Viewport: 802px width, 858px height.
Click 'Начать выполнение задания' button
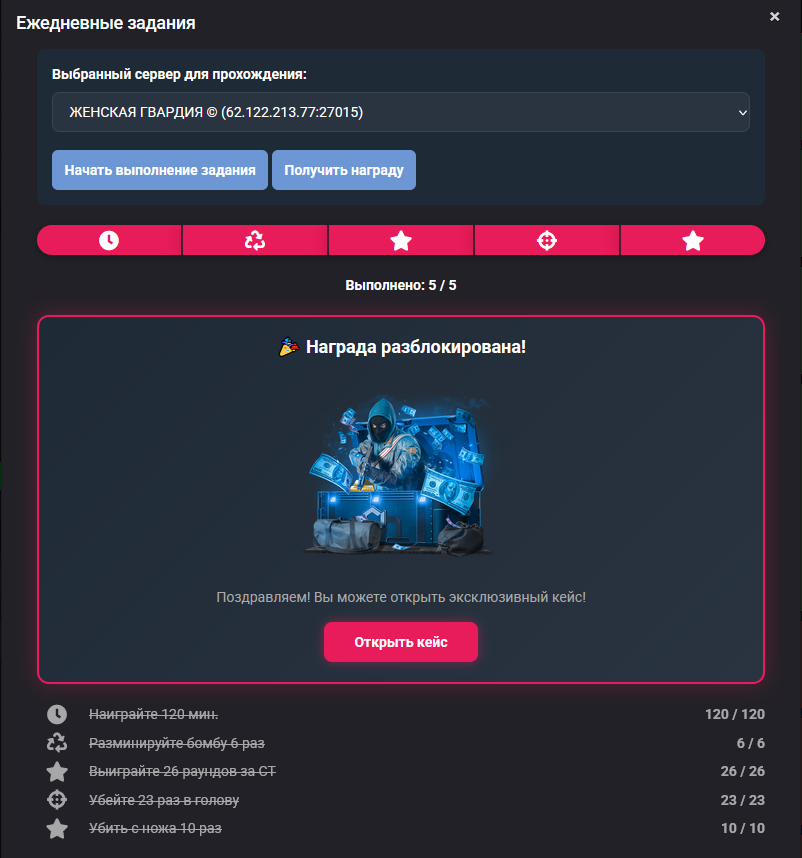pyautogui.click(x=160, y=170)
